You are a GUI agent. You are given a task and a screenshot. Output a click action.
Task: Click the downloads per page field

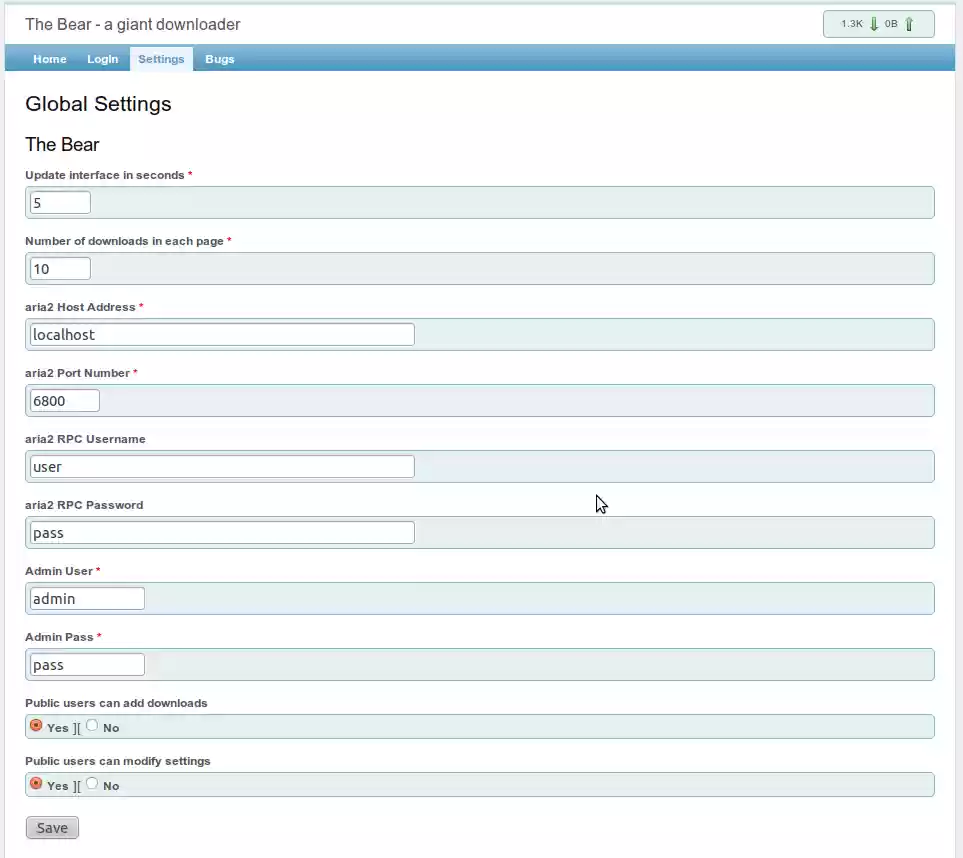pyautogui.click(x=59, y=268)
